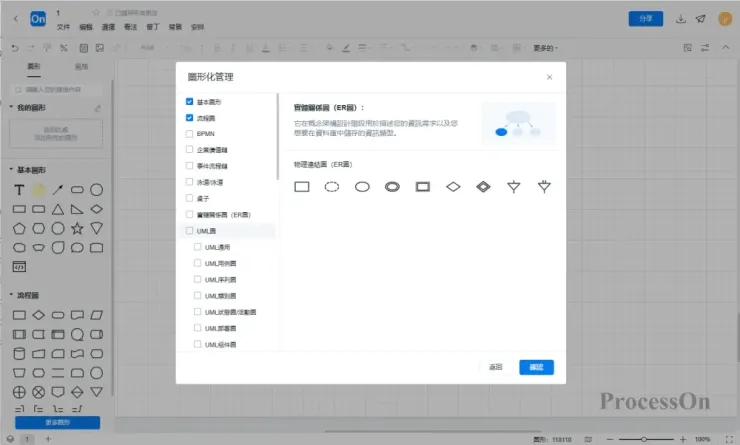Image resolution: width=740 pixels, height=445 pixels.
Task: Check the ER diagram (ER圖) checkbox
Action: (x=189, y=214)
